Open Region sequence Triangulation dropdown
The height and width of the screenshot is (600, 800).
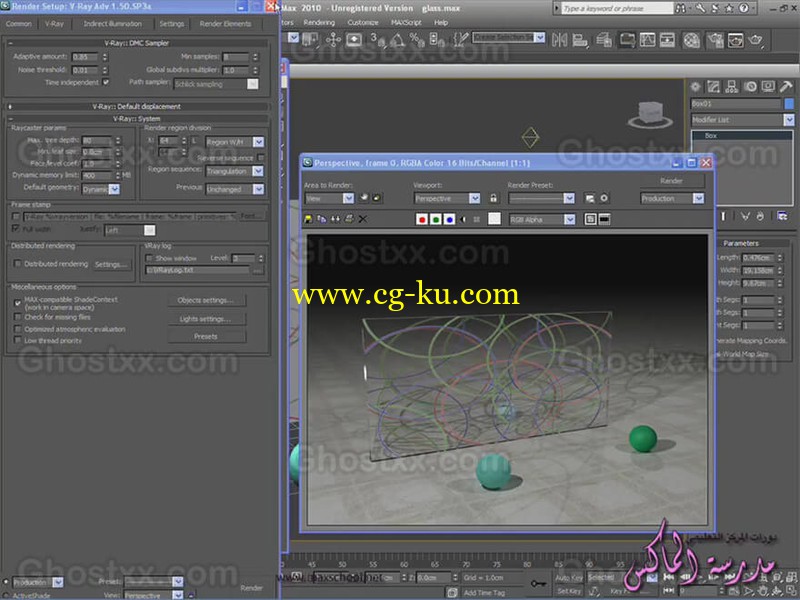pos(235,171)
